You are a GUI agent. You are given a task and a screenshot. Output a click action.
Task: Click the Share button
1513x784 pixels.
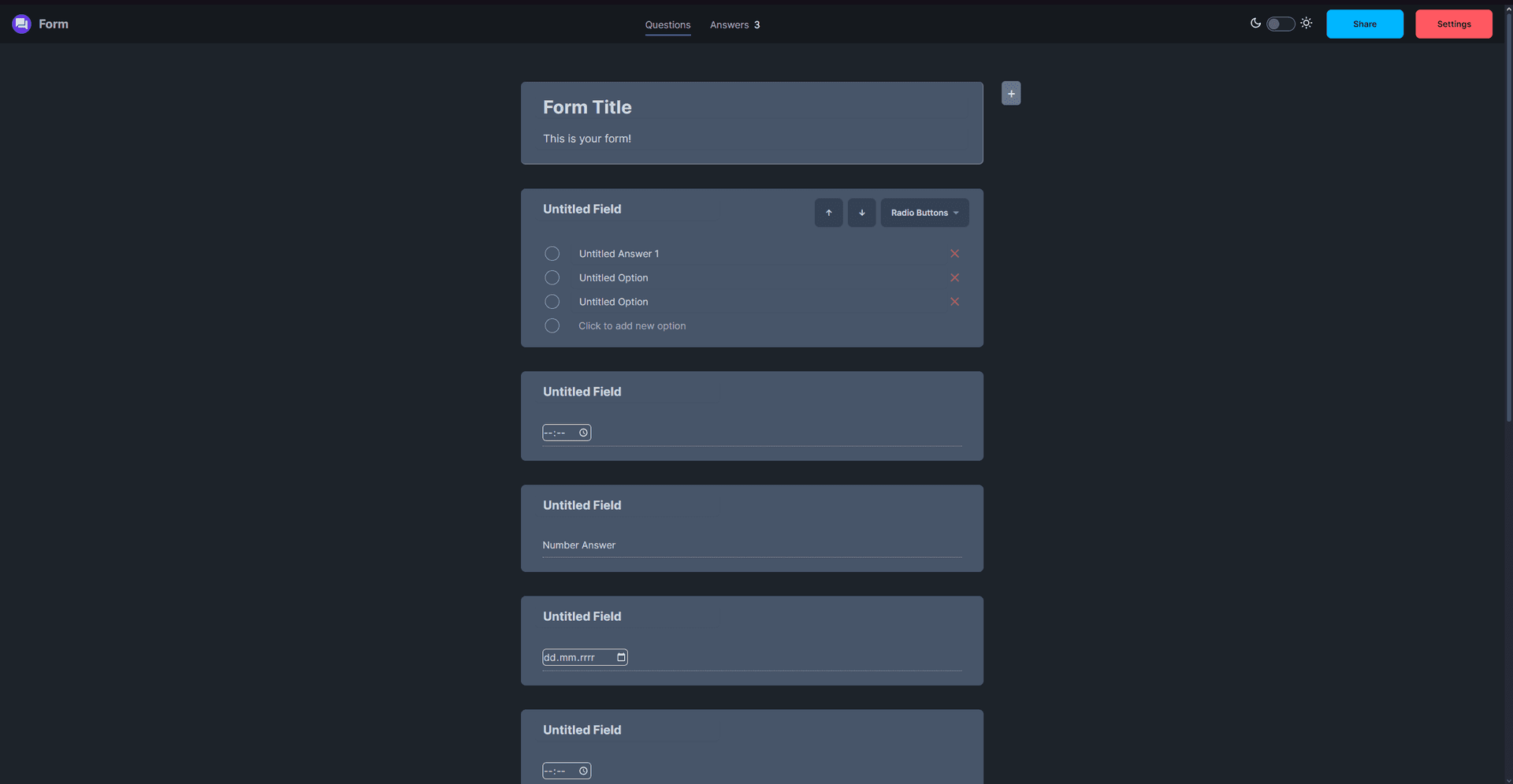point(1364,24)
